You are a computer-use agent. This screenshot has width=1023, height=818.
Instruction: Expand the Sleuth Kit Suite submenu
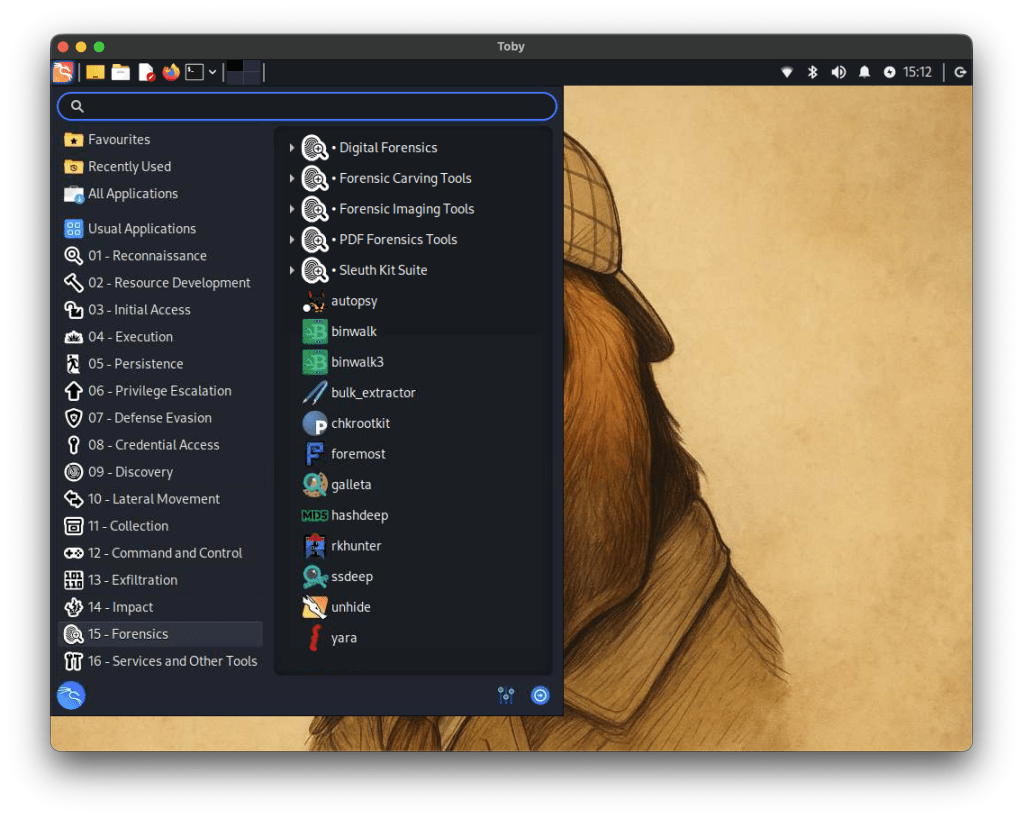(x=292, y=271)
